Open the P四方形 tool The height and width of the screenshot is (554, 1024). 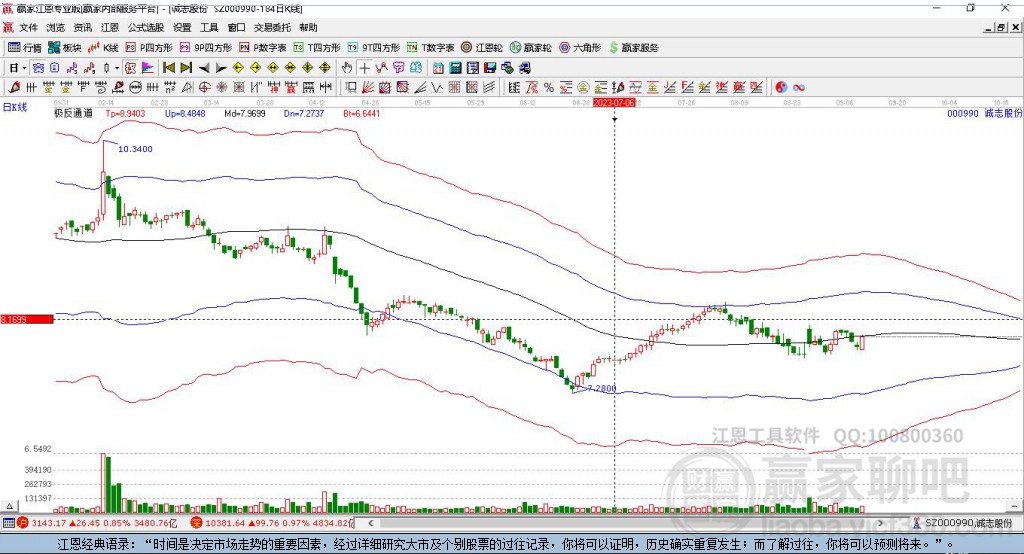[x=149, y=48]
